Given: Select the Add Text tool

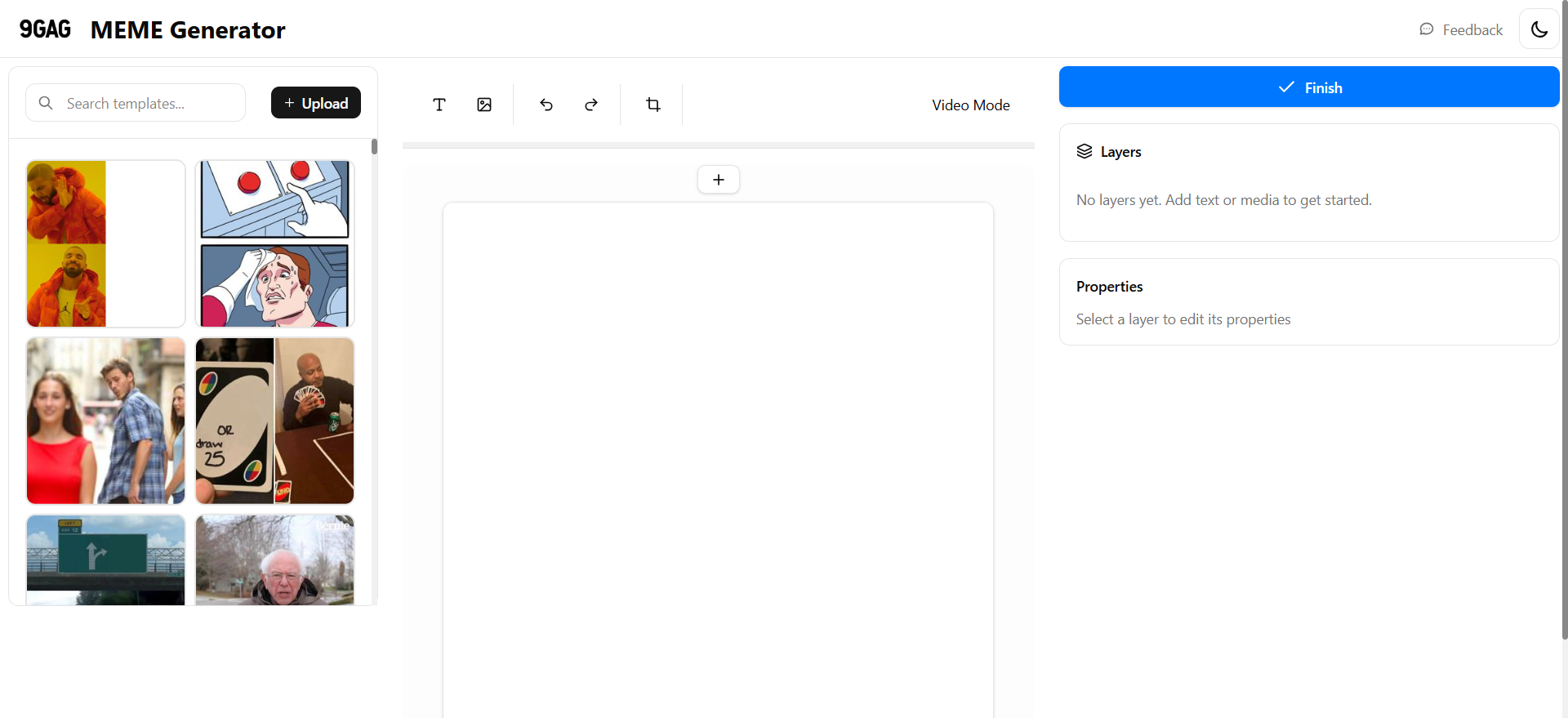Looking at the screenshot, I should pyautogui.click(x=439, y=105).
